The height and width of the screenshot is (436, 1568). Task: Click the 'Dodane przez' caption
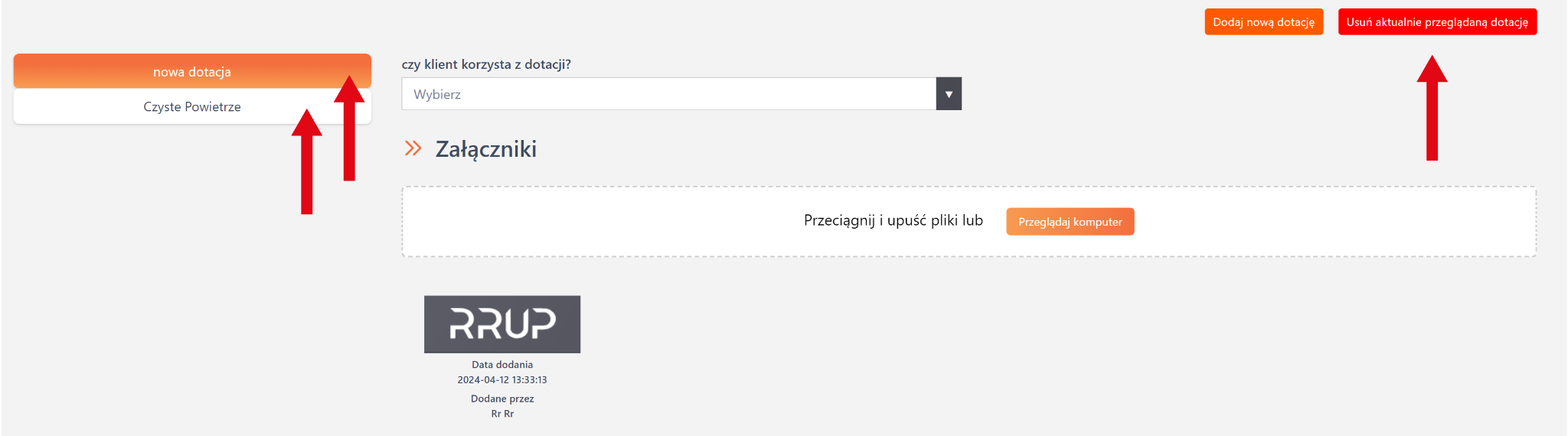(502, 399)
